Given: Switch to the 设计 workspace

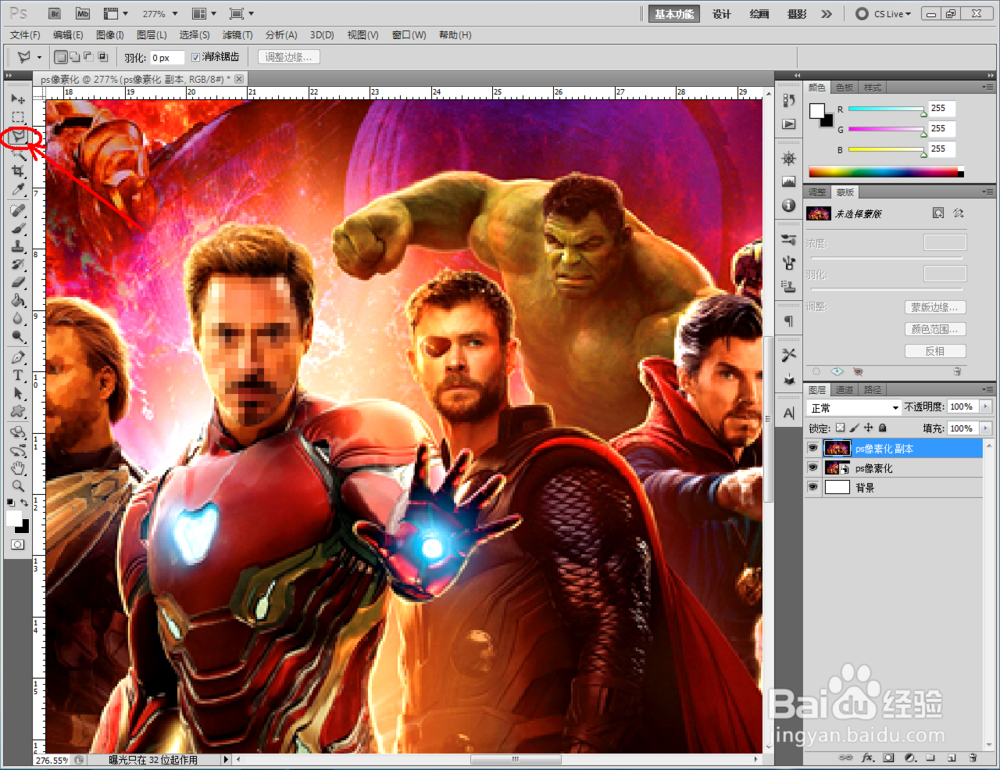Looking at the screenshot, I should tap(721, 13).
